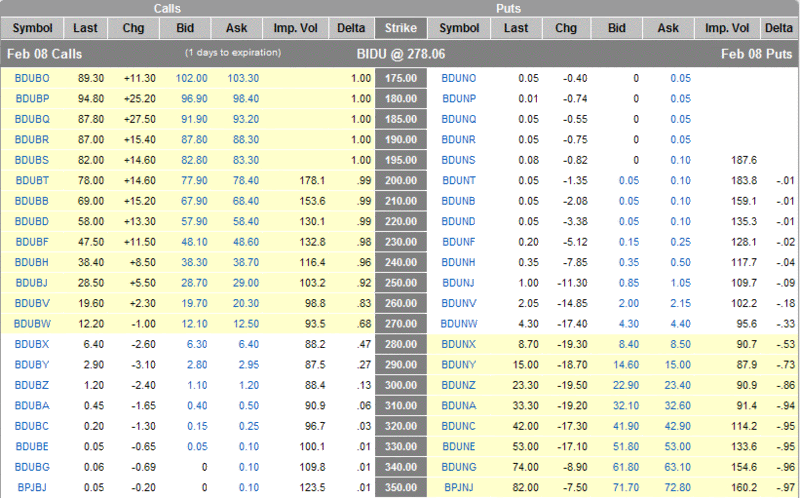This screenshot has height=498, width=800.
Task: Click the Calls Last column header
Action: 85,28
